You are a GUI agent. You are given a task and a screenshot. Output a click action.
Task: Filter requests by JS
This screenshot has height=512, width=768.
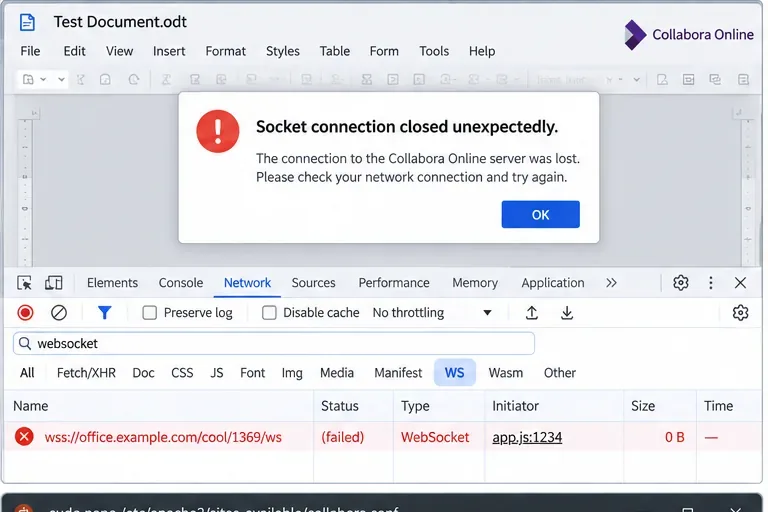point(217,373)
